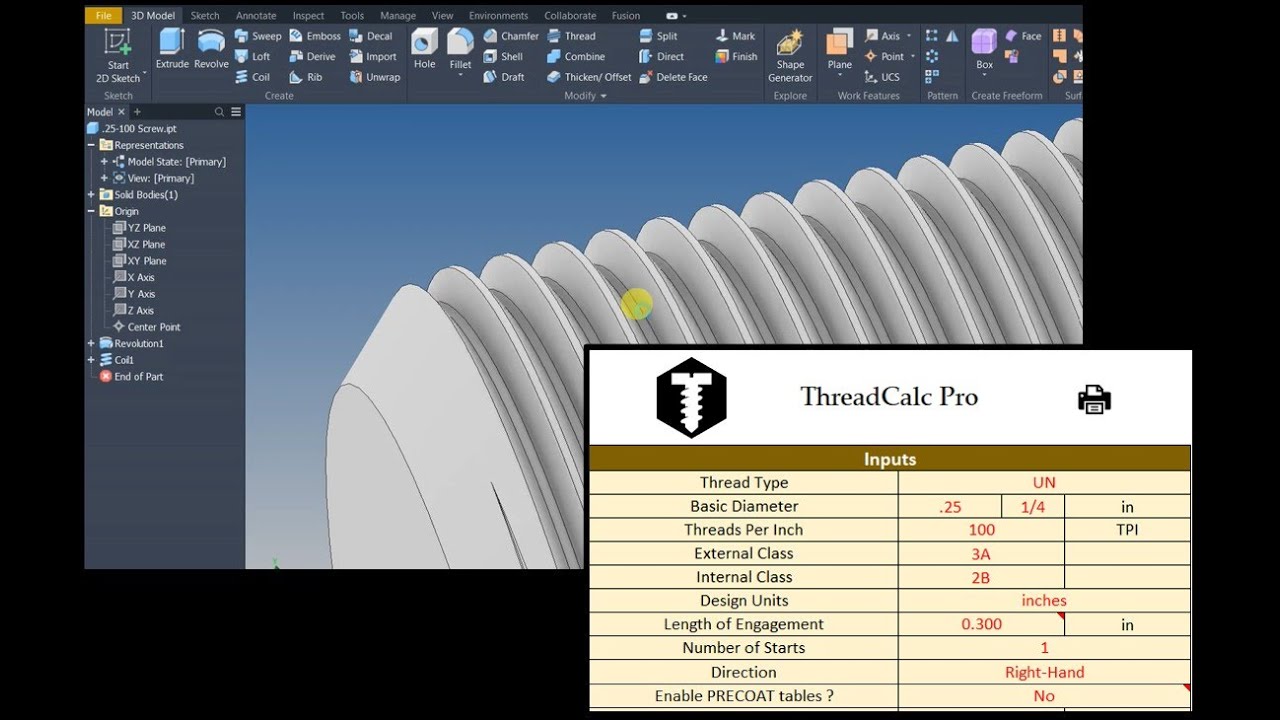Collapse the Representations node
The height and width of the screenshot is (720, 1280).
coord(91,145)
